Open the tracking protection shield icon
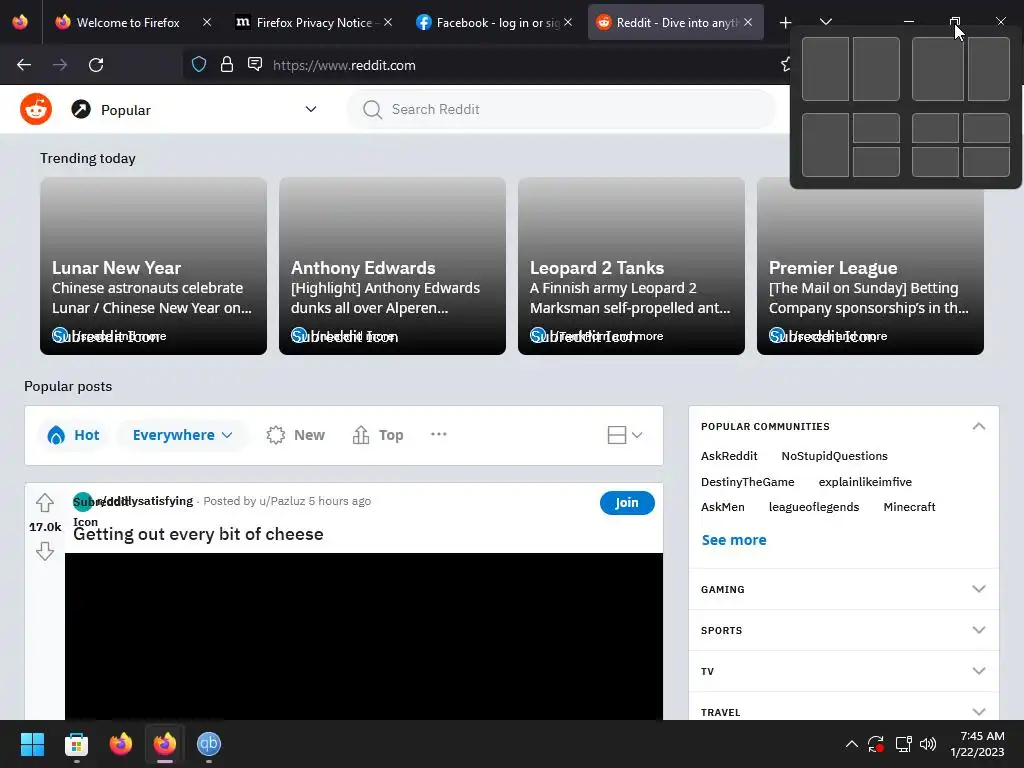Viewport: 1024px width, 768px height. 199,65
